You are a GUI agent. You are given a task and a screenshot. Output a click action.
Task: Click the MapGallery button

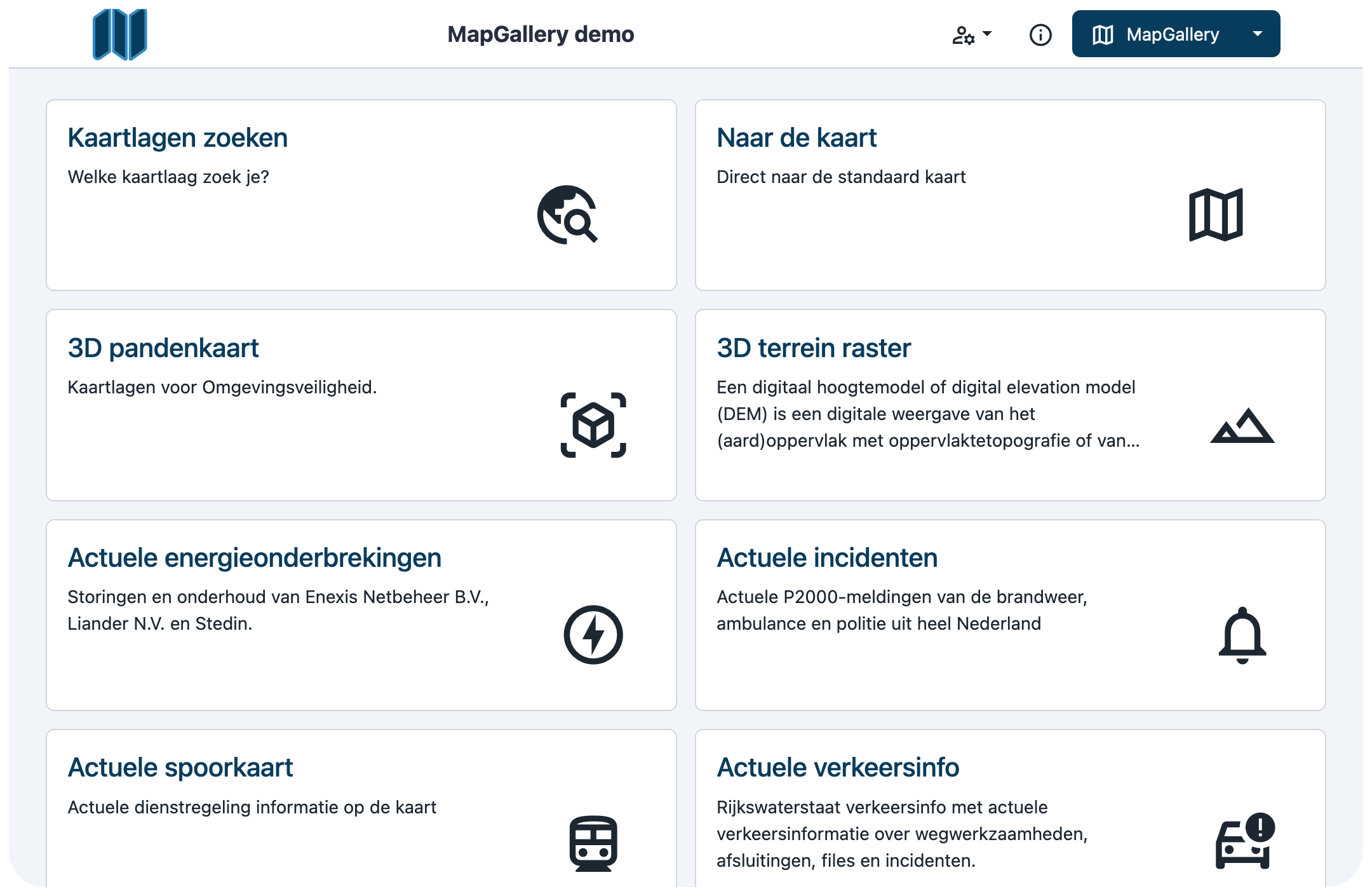(x=1156, y=34)
